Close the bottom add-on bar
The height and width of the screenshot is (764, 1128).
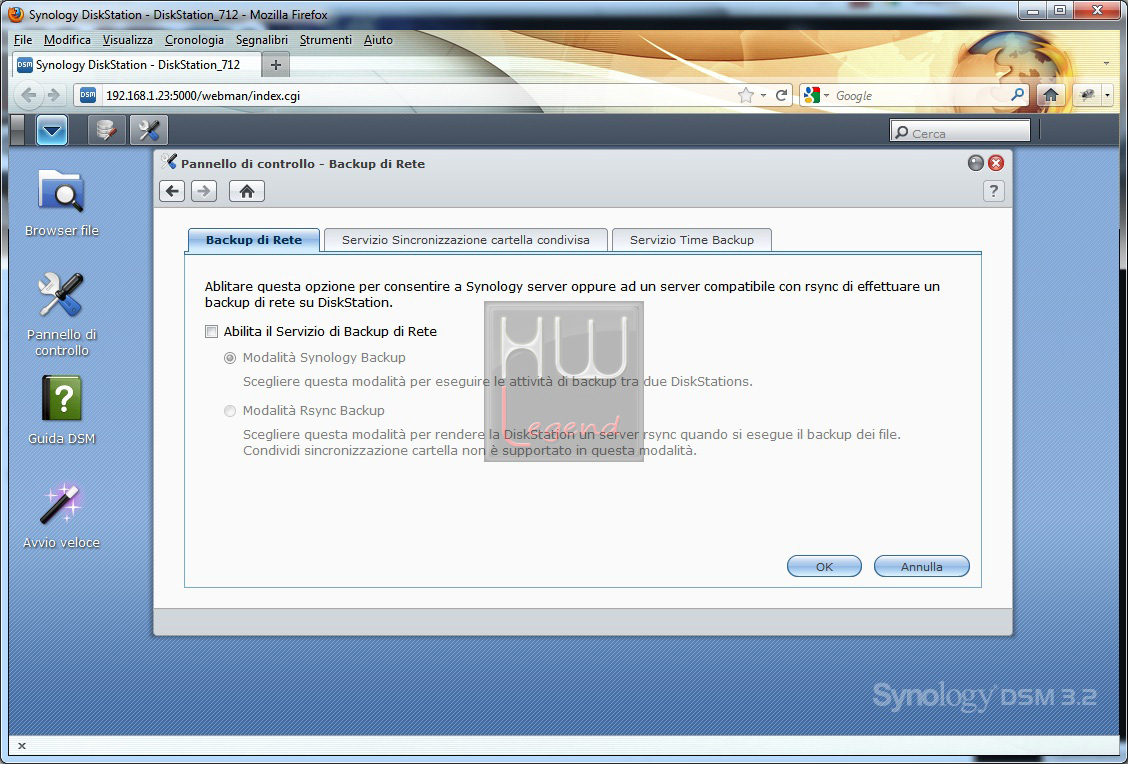click(x=22, y=746)
